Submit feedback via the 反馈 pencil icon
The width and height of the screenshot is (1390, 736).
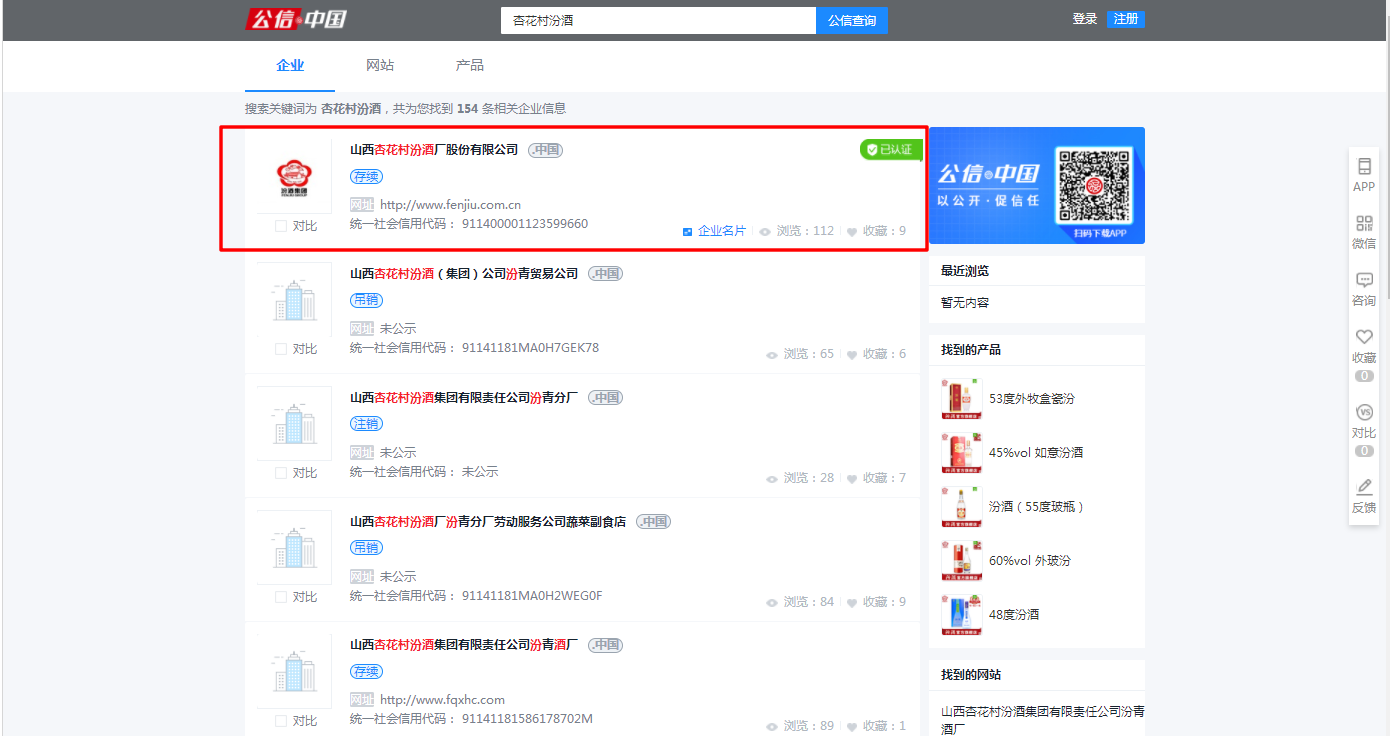pos(1363,496)
